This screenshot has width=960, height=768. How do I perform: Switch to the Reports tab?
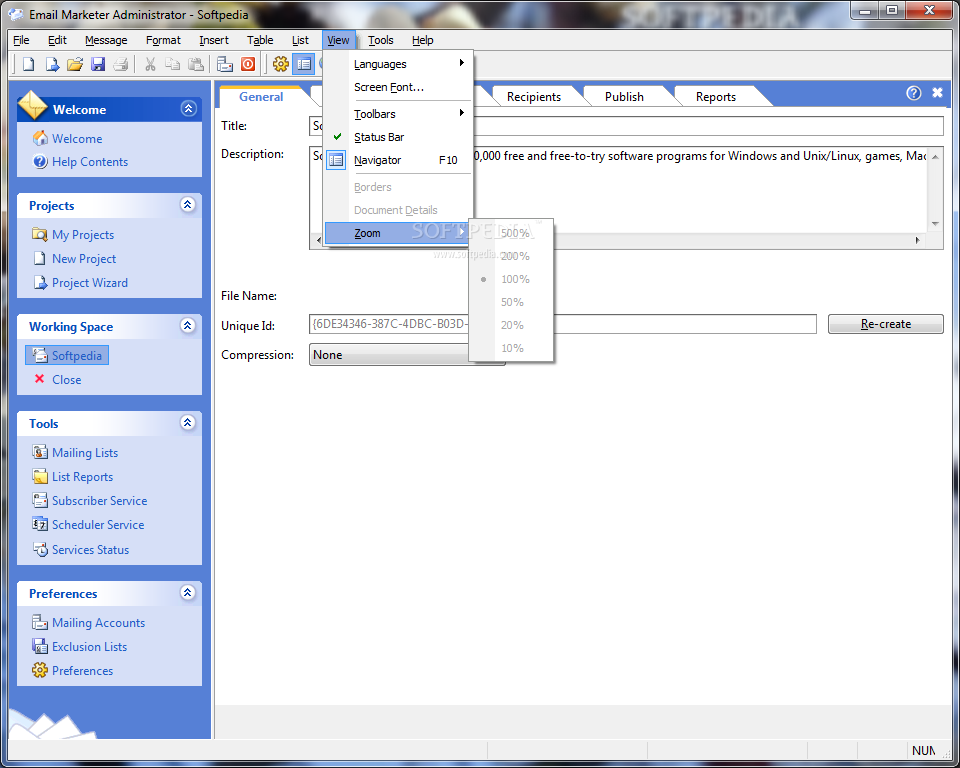coord(715,96)
